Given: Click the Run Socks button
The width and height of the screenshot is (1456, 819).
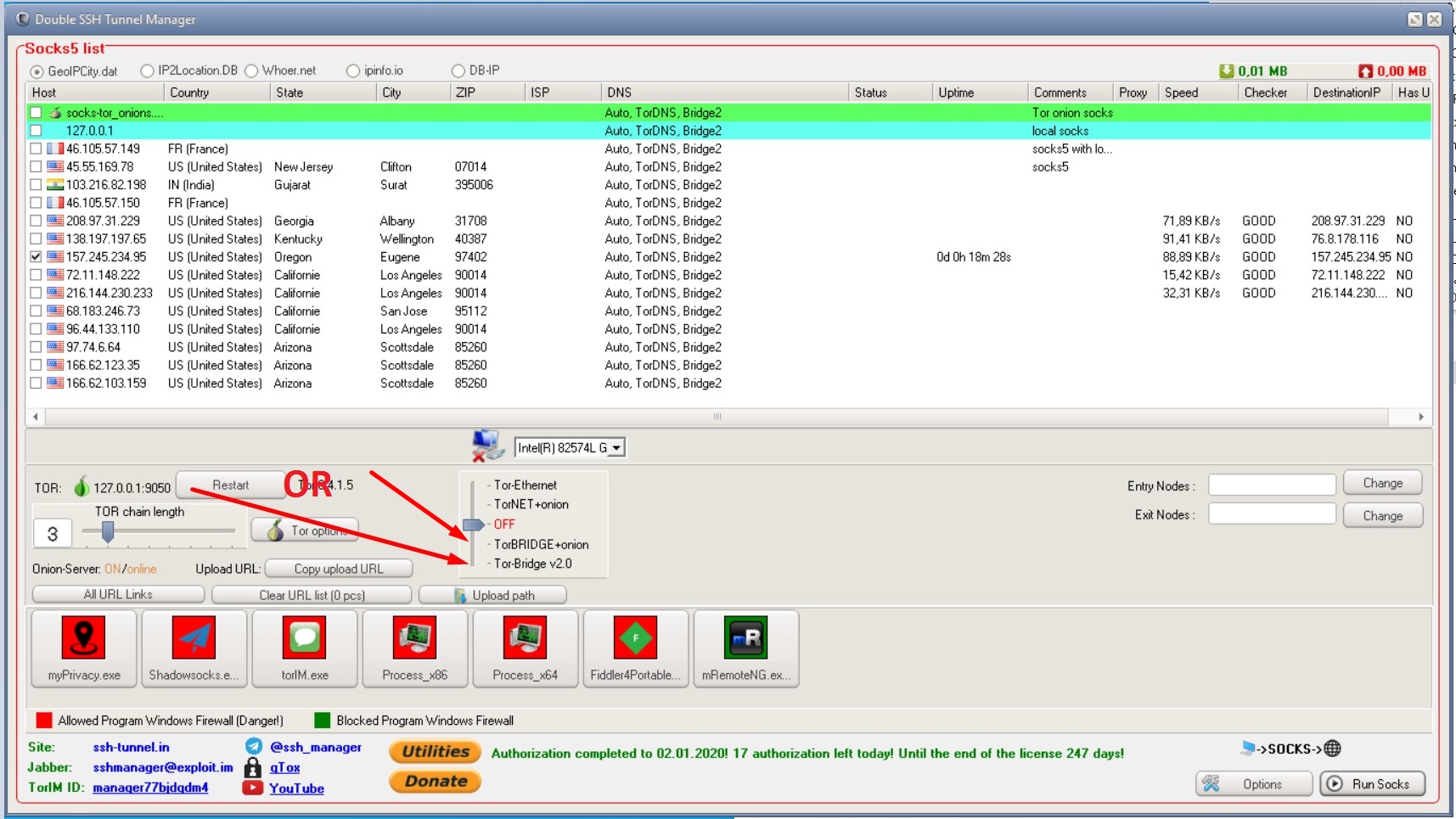Looking at the screenshot, I should tap(1372, 784).
